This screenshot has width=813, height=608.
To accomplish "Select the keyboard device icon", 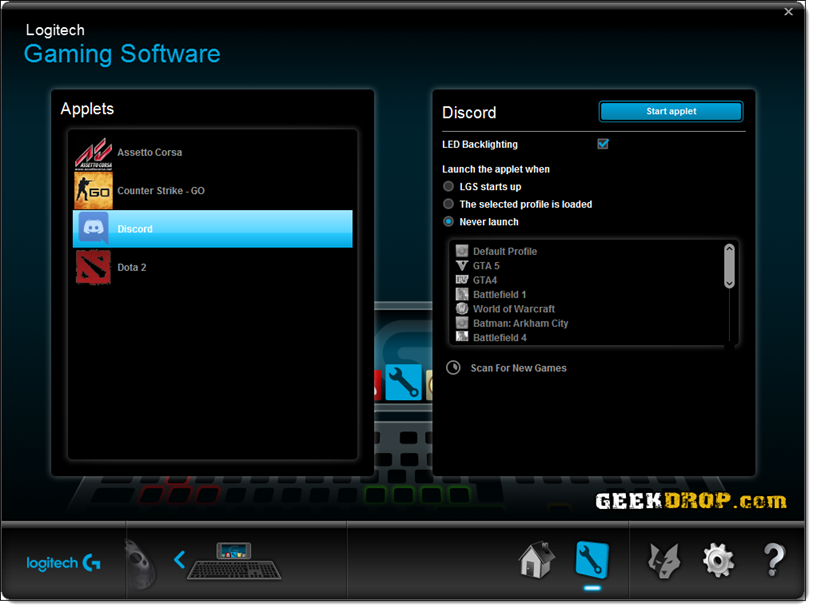I will pyautogui.click(x=234, y=561).
